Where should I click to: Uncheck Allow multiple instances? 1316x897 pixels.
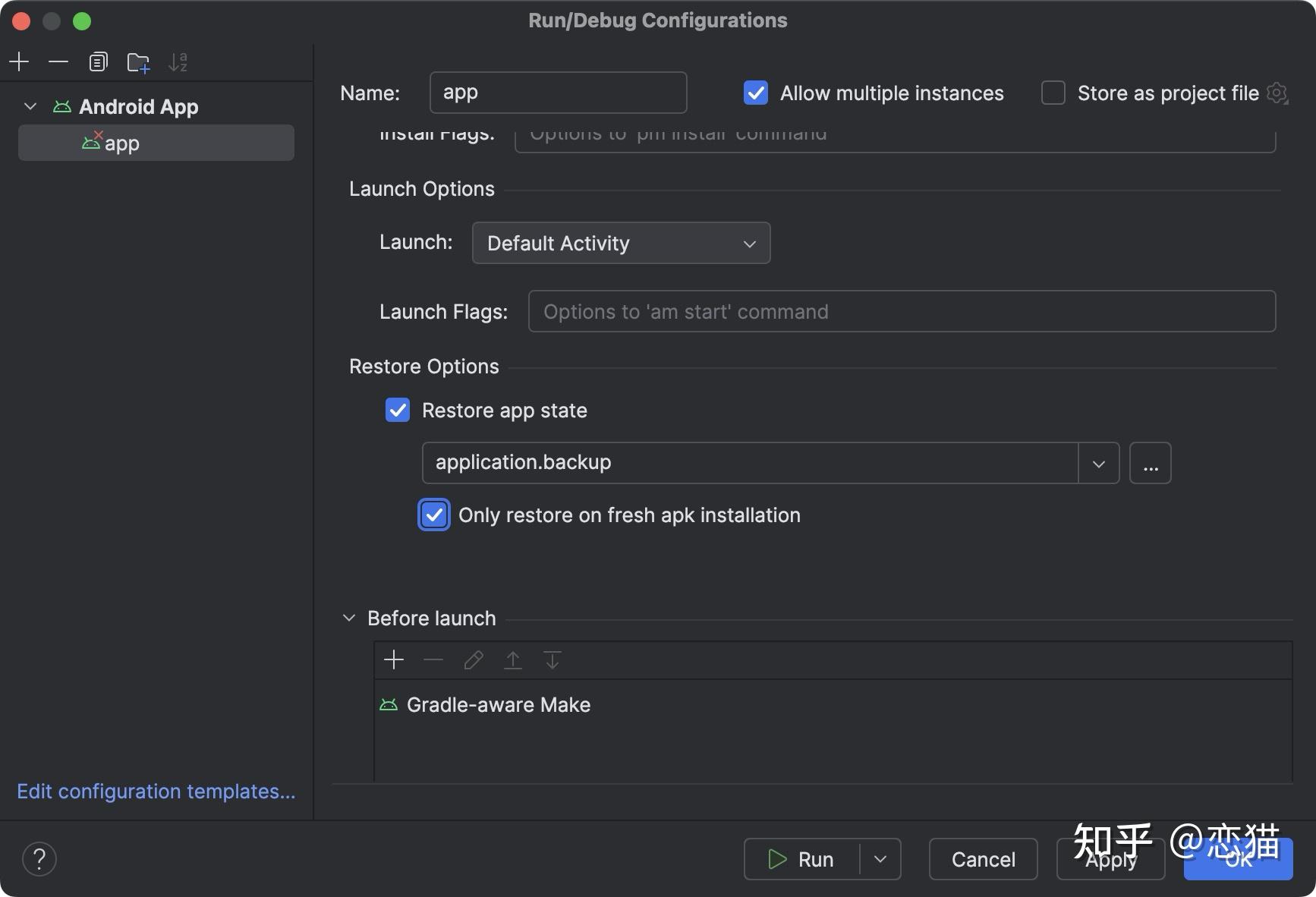click(755, 93)
